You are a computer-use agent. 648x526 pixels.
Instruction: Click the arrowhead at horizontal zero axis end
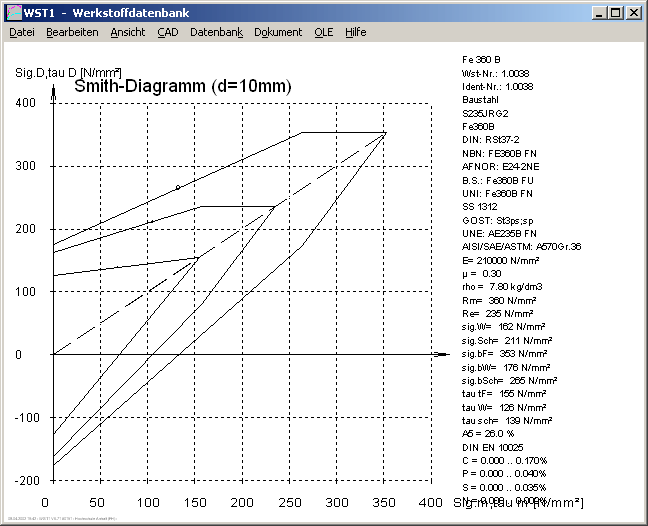coord(438,354)
